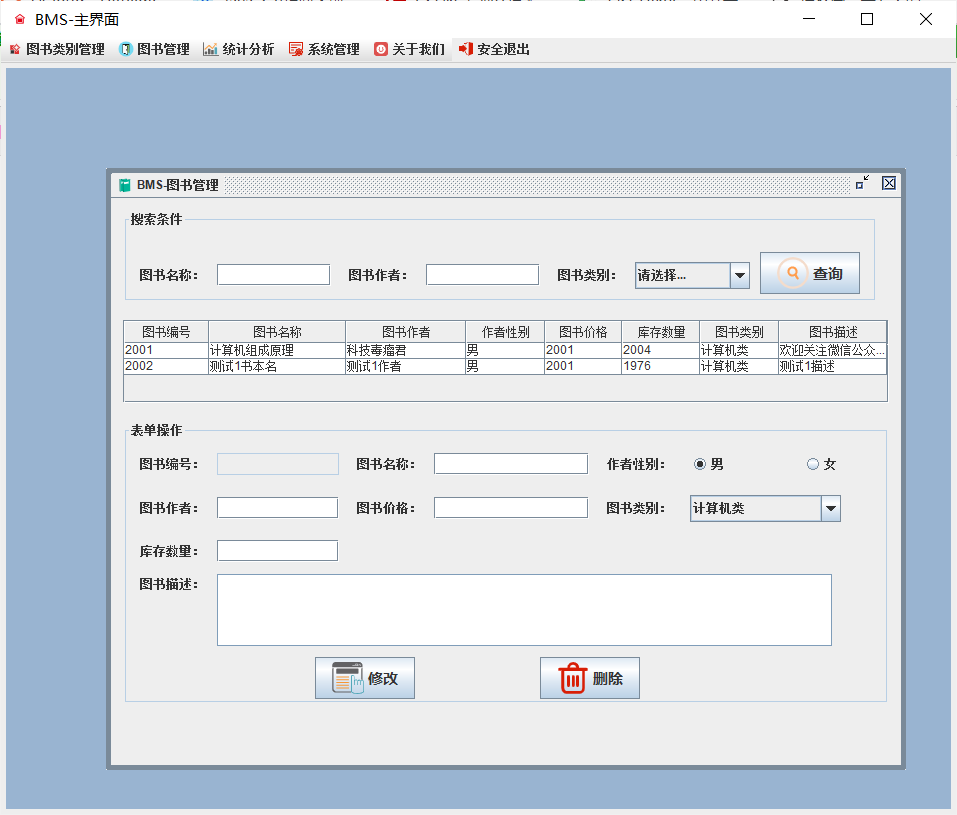Click the 作者性别 column header
Screen dimensions: 957x815
click(x=505, y=332)
